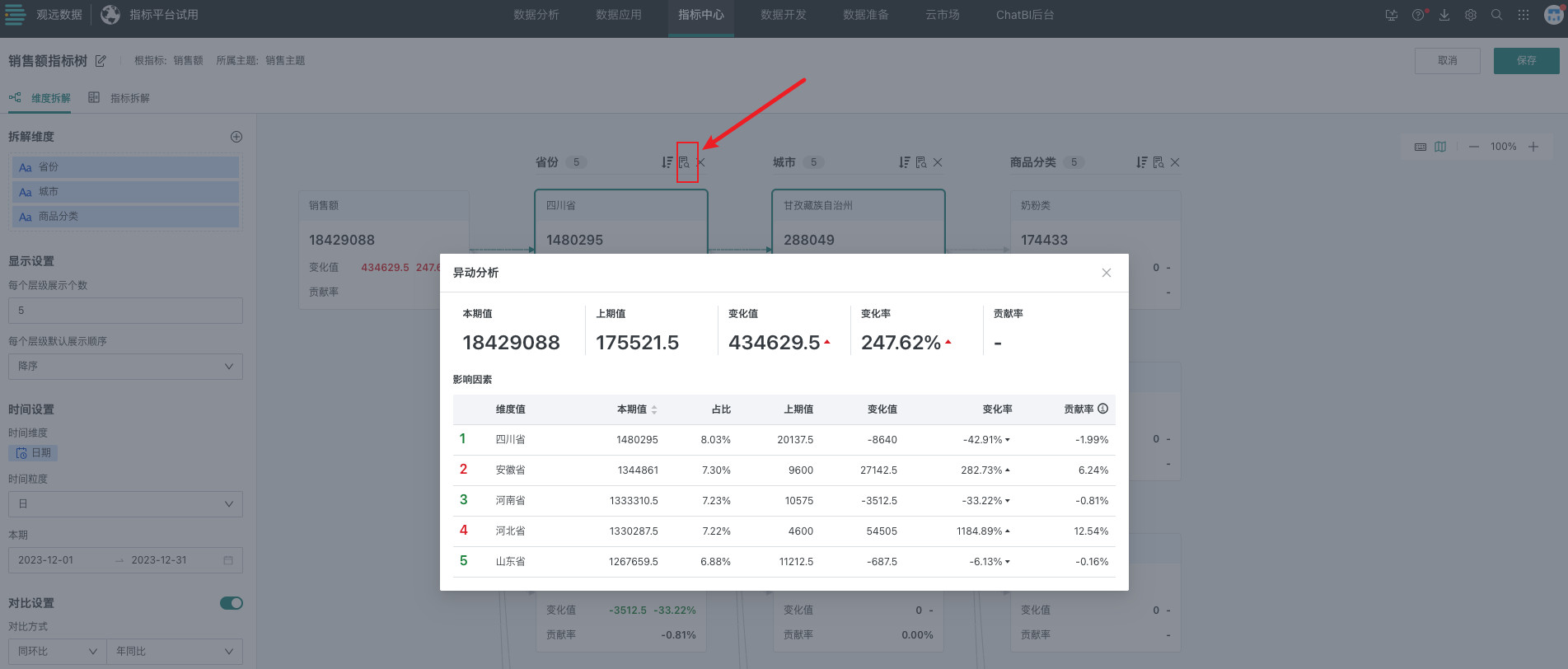Click the sort icon in 城市 column

point(904,162)
